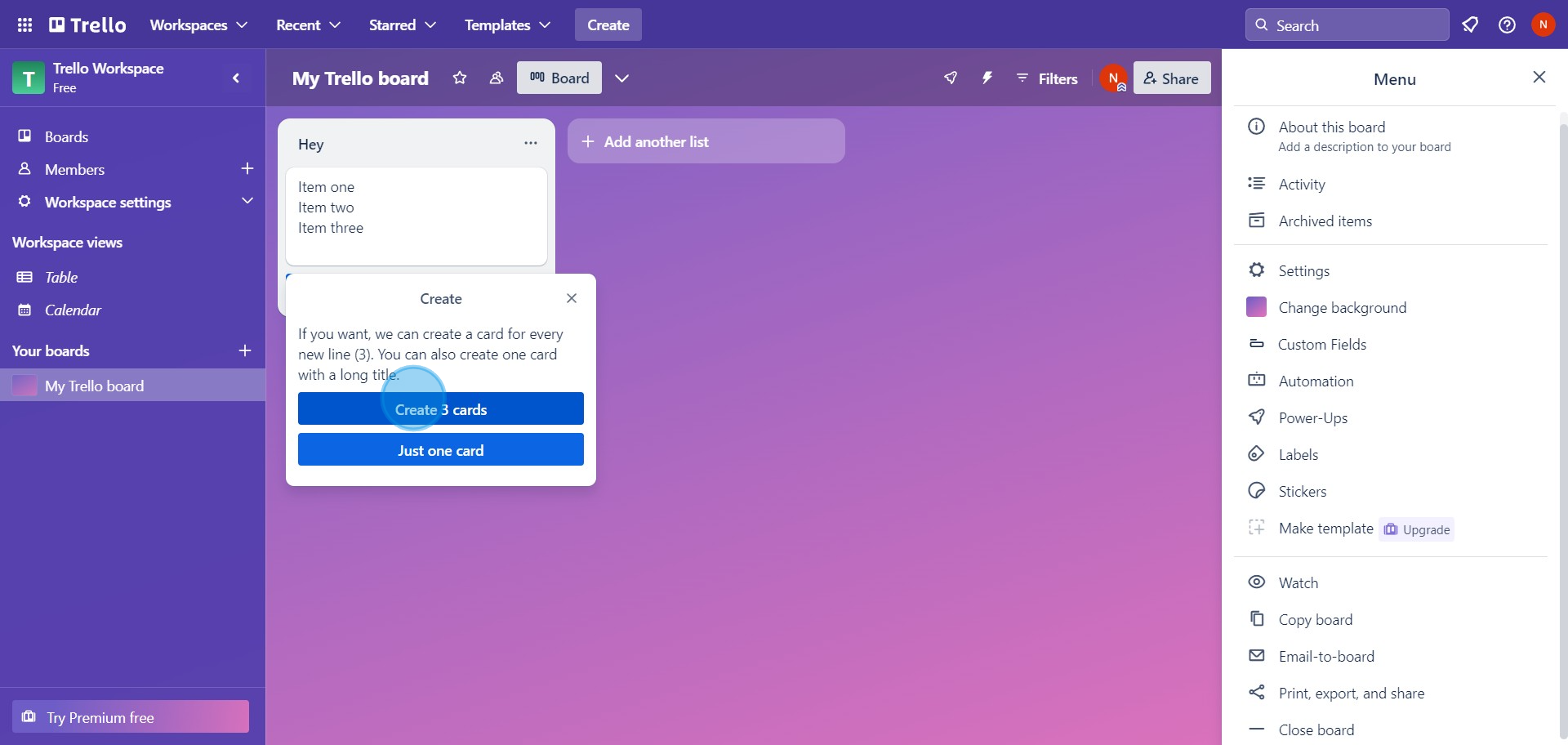Click the T workspace logo

(x=29, y=78)
